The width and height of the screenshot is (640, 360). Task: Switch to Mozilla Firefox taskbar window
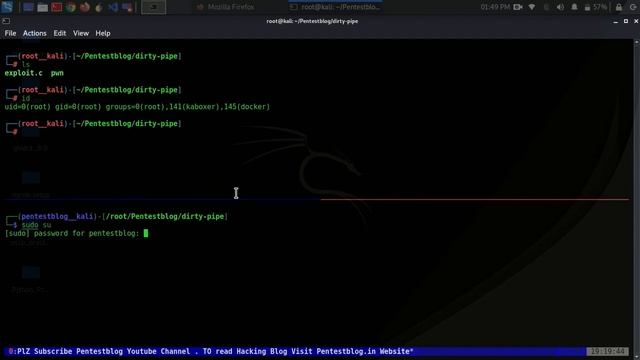225,7
